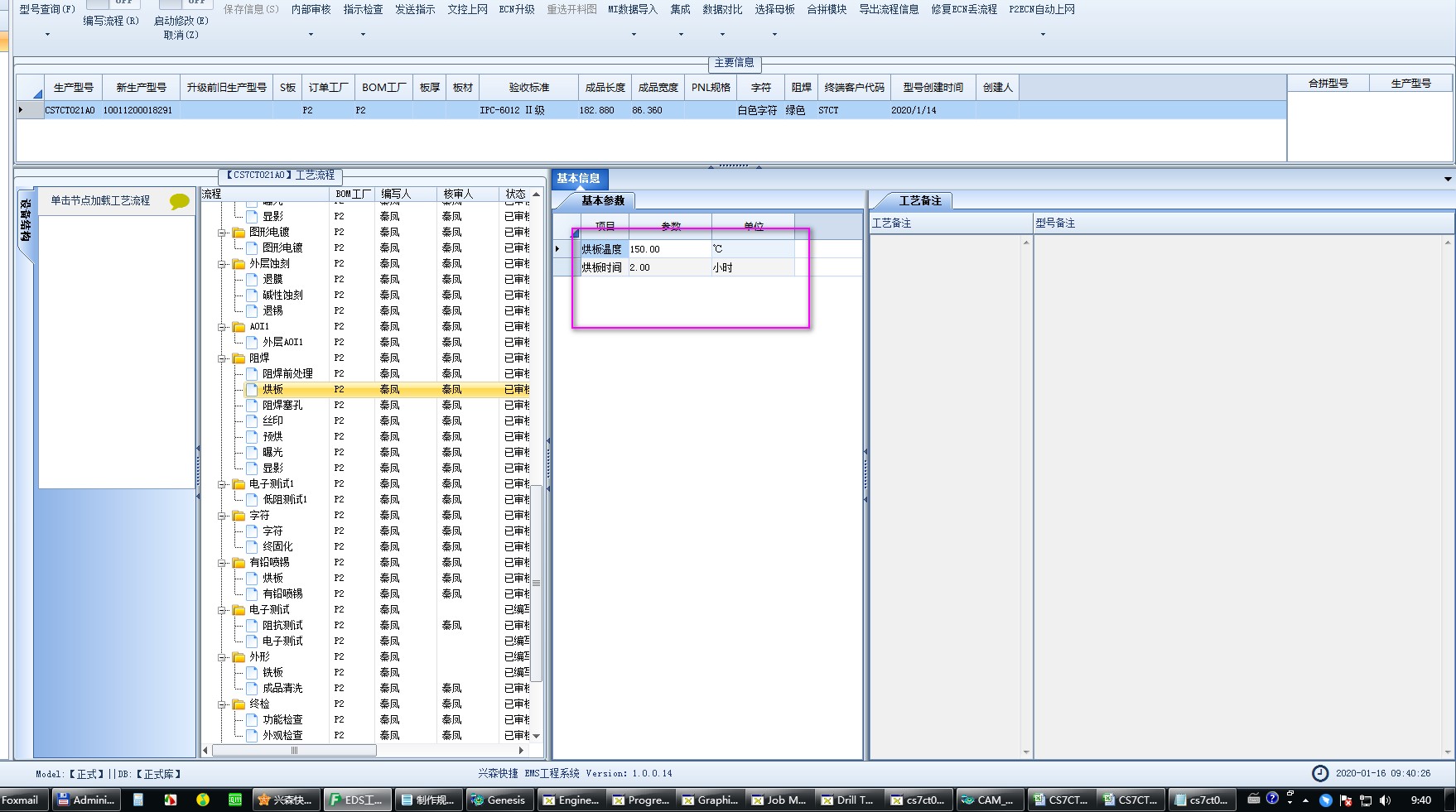Click the folder icon of 图形电镀 node
This screenshot has height=812, width=1456.
point(239,233)
